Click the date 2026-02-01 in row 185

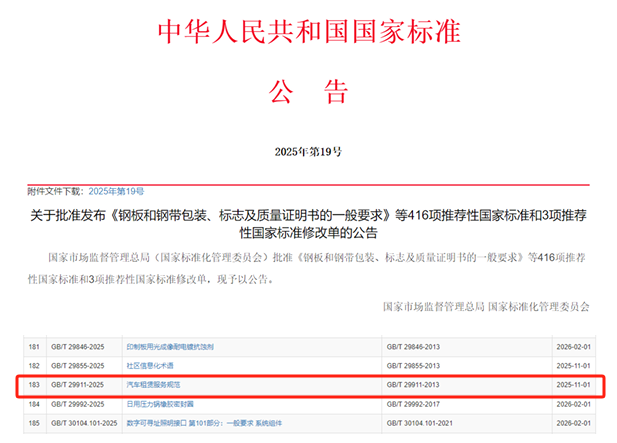pos(573,423)
